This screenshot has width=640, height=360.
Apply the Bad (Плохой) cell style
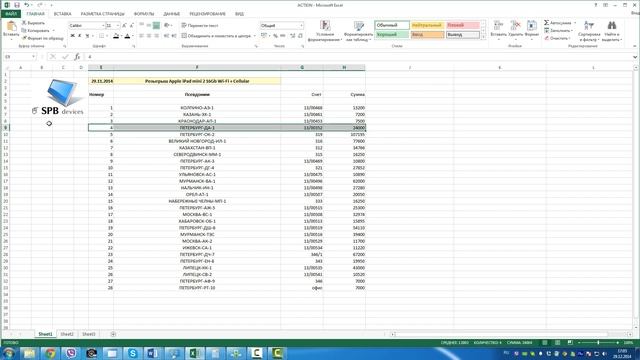[x=462, y=25]
